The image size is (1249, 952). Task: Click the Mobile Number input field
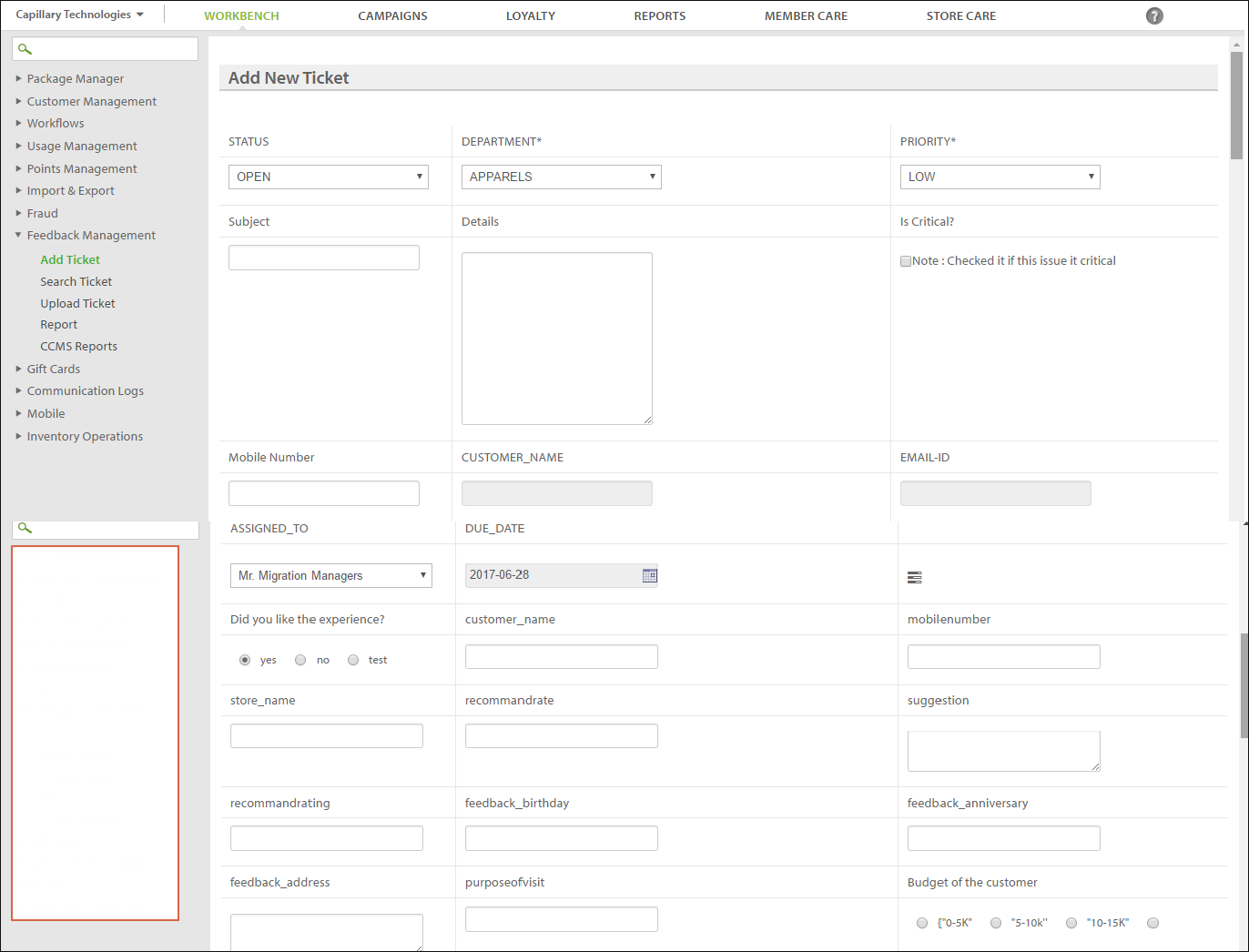click(324, 493)
